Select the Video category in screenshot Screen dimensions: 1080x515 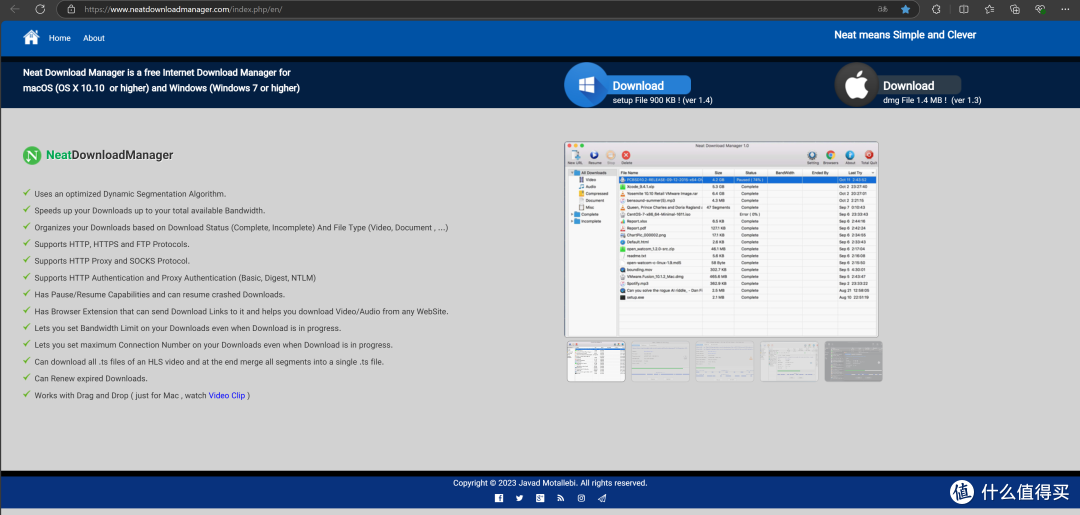tap(588, 180)
